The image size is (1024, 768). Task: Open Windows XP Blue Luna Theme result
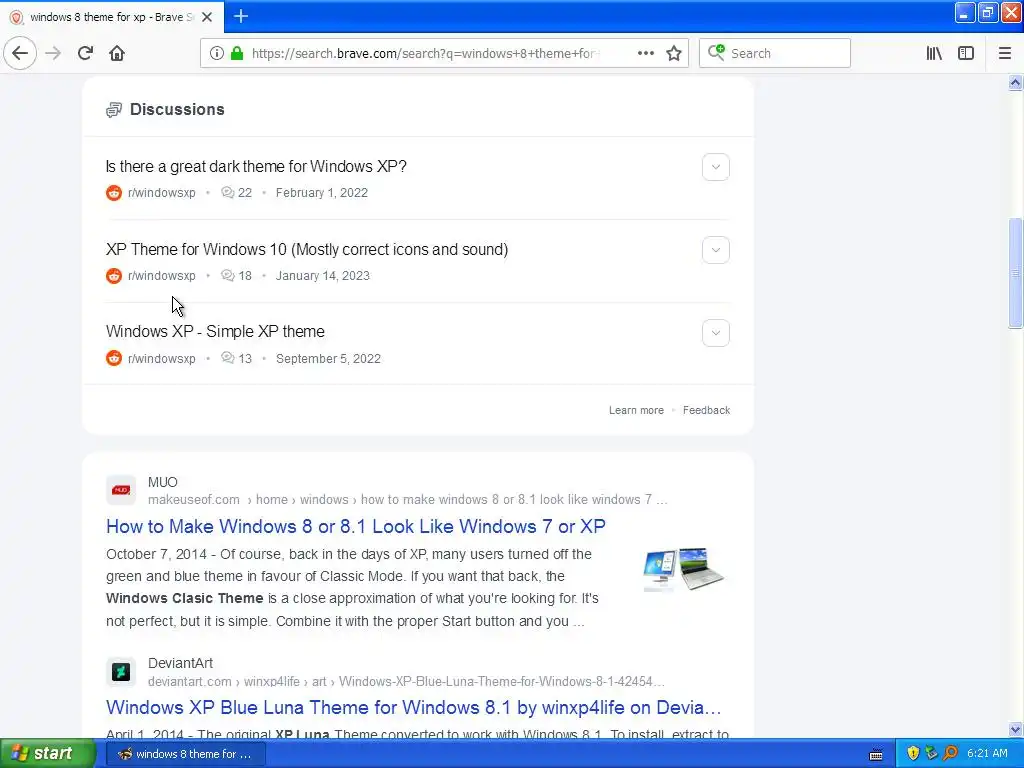(413, 707)
